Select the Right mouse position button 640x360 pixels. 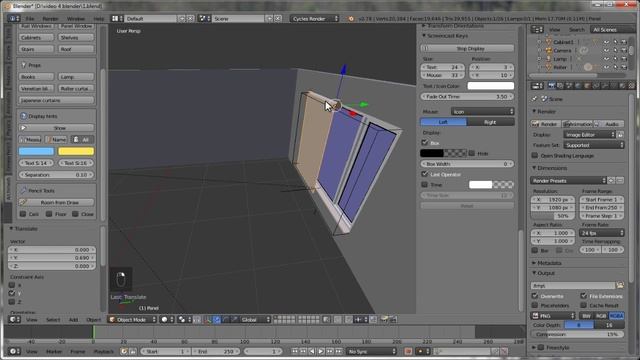pyautogui.click(x=491, y=122)
